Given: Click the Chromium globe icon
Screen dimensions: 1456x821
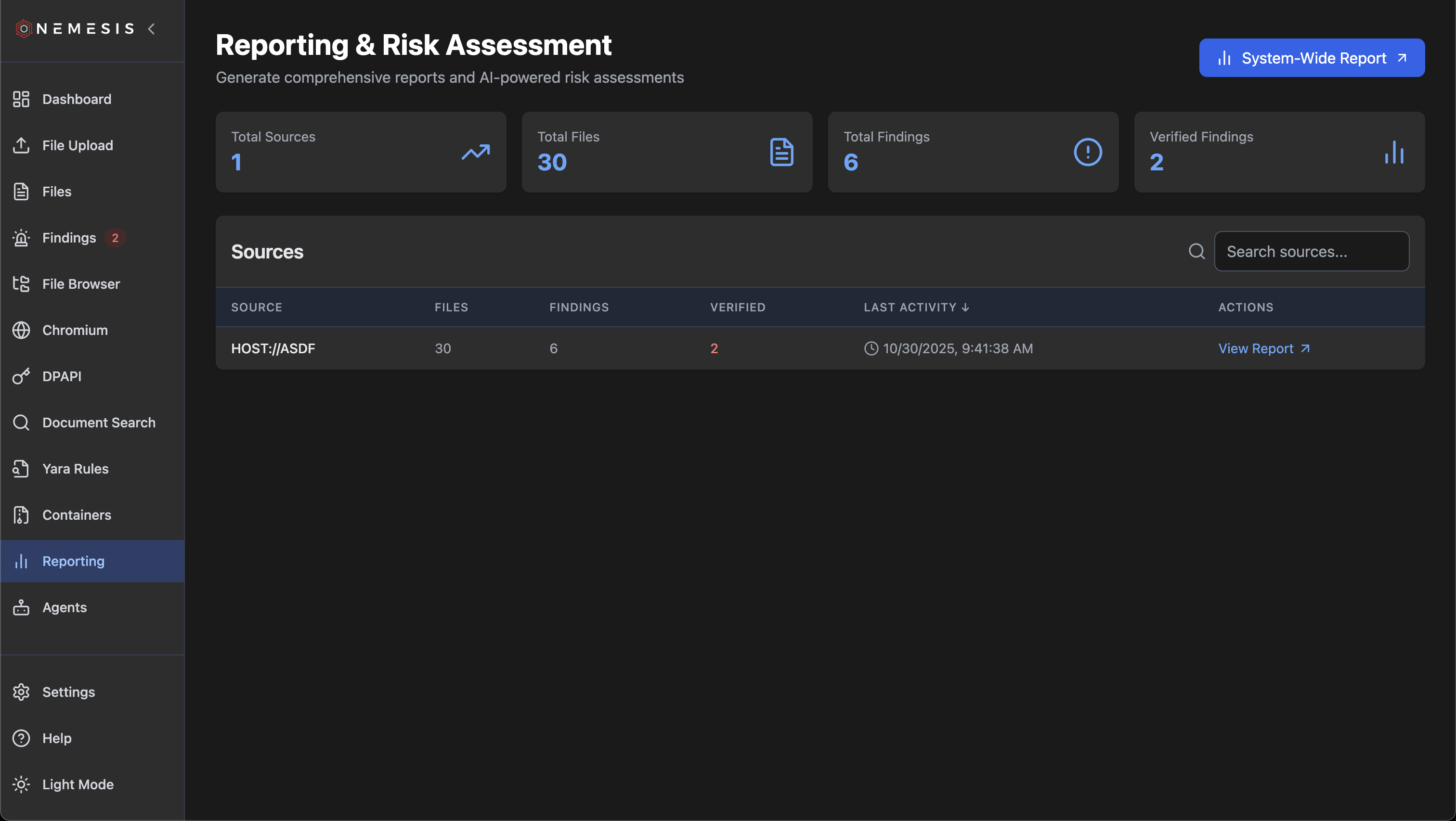Looking at the screenshot, I should (x=21, y=330).
